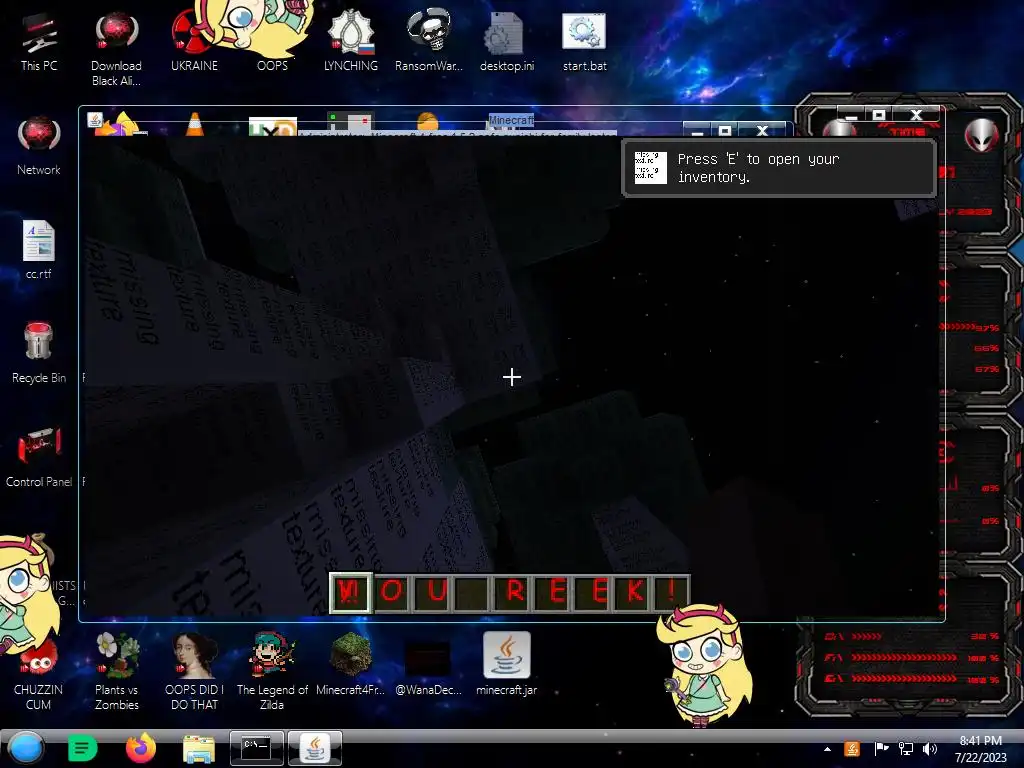Open the Control Panel desktop icon
Image resolution: width=1024 pixels, height=768 pixels.
(x=39, y=457)
